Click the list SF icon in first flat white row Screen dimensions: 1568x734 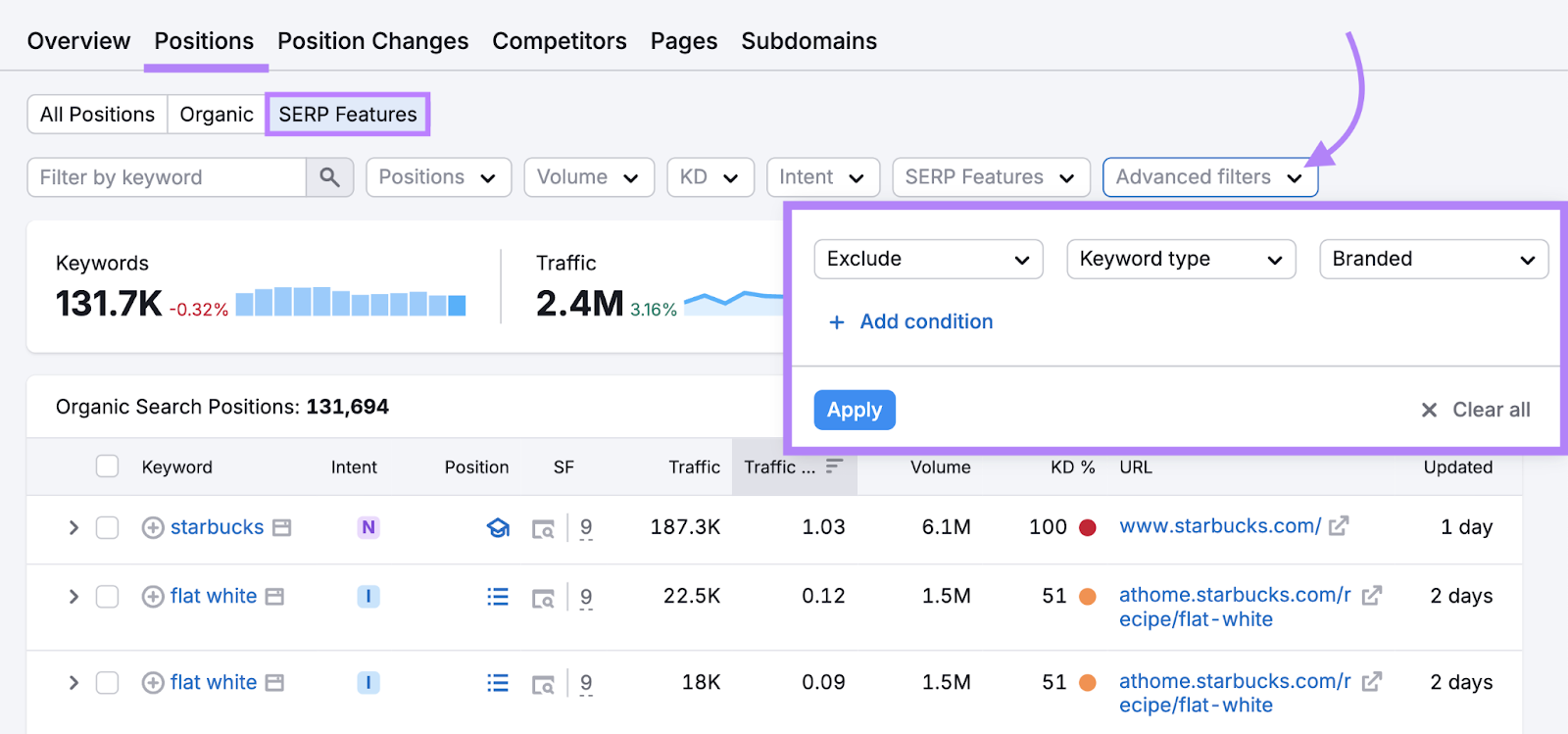[x=498, y=597]
